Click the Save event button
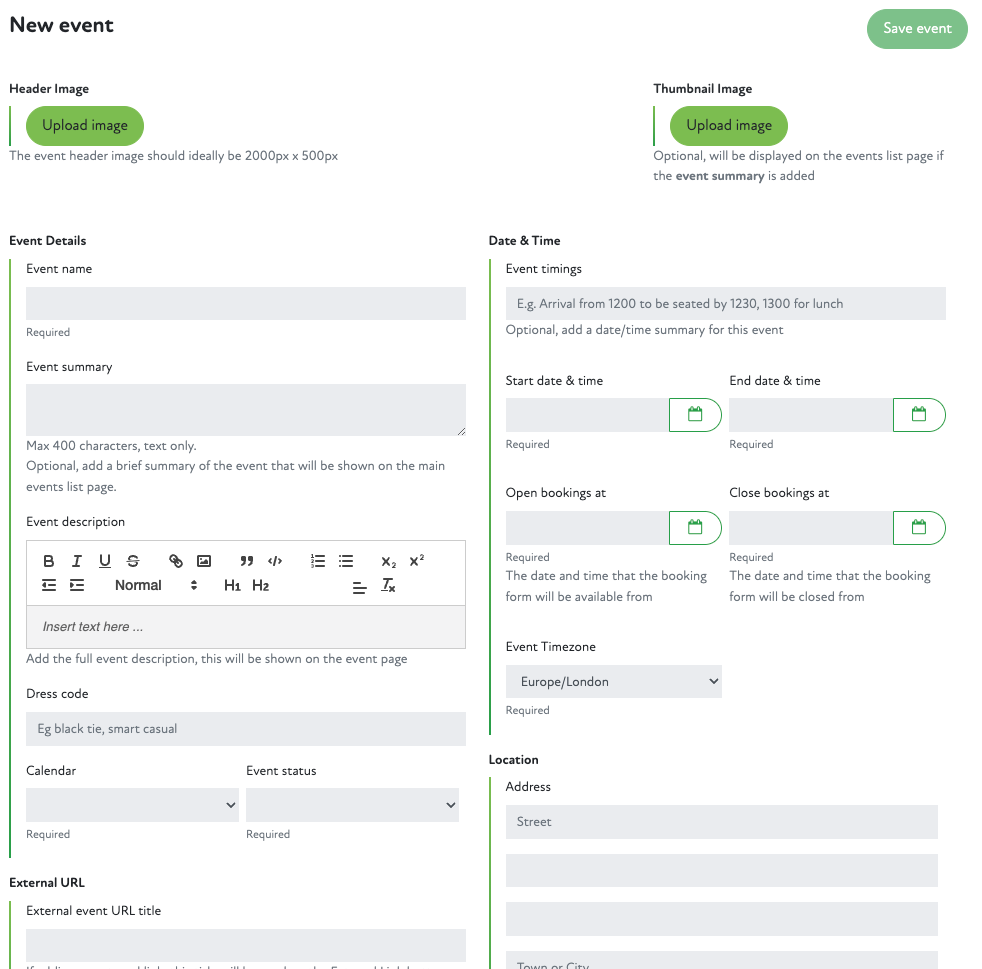This screenshot has width=982, height=969. (x=917, y=29)
